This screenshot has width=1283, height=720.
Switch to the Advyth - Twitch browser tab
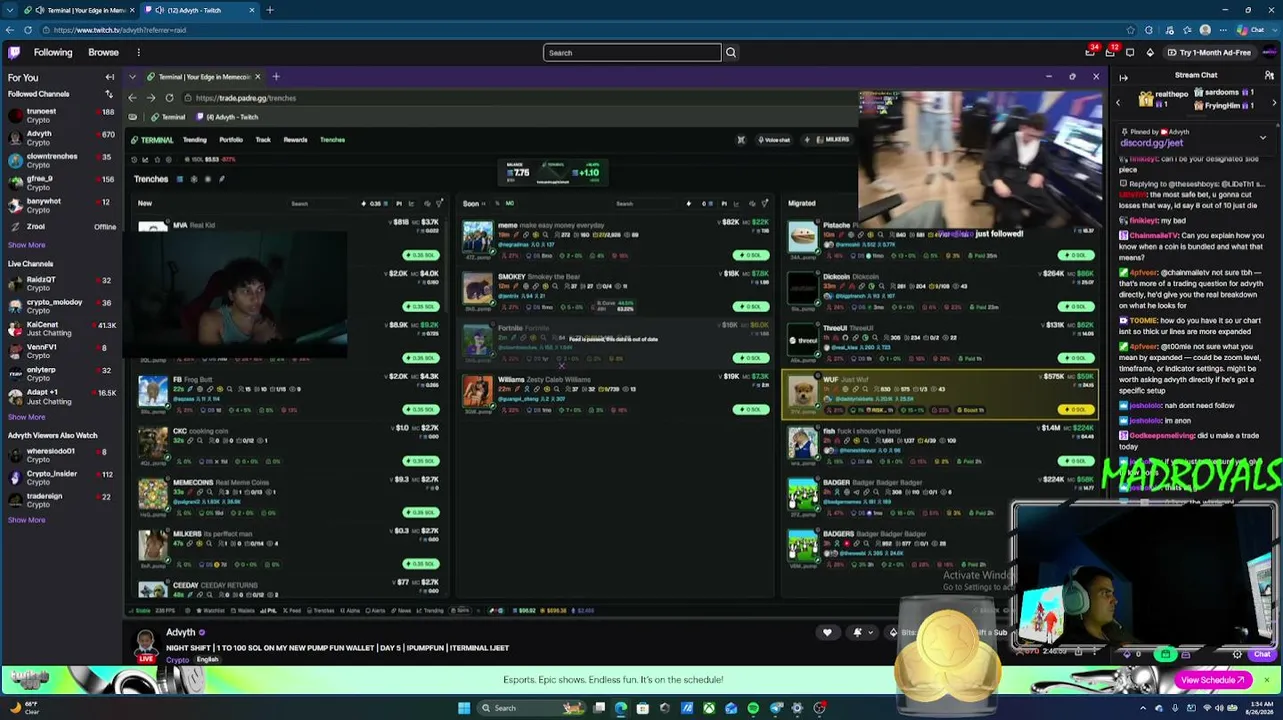(x=200, y=10)
